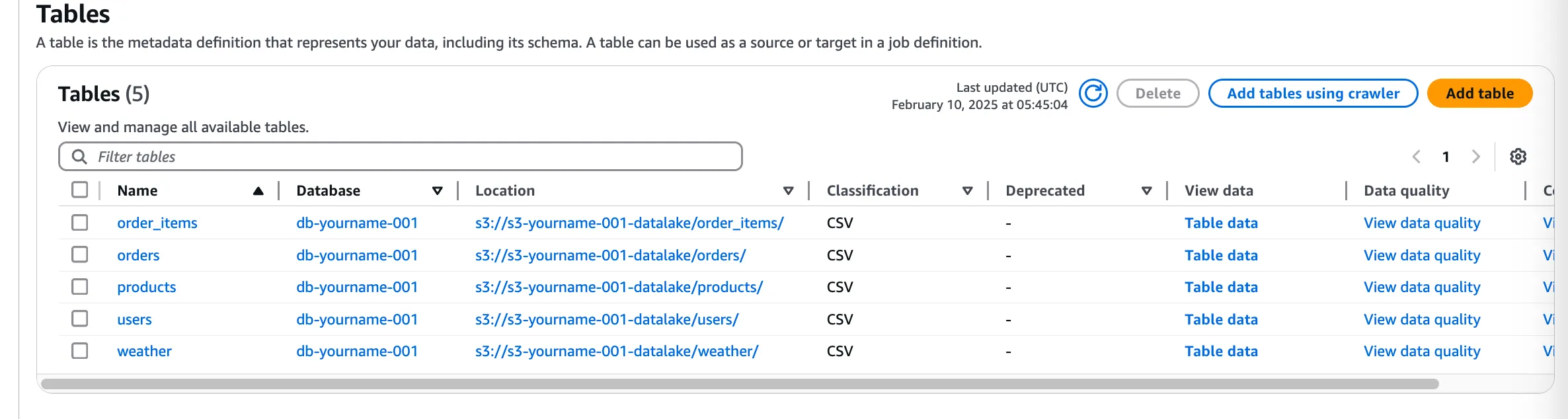Open Database column sort dropdown
The width and height of the screenshot is (1568, 419).
point(437,191)
